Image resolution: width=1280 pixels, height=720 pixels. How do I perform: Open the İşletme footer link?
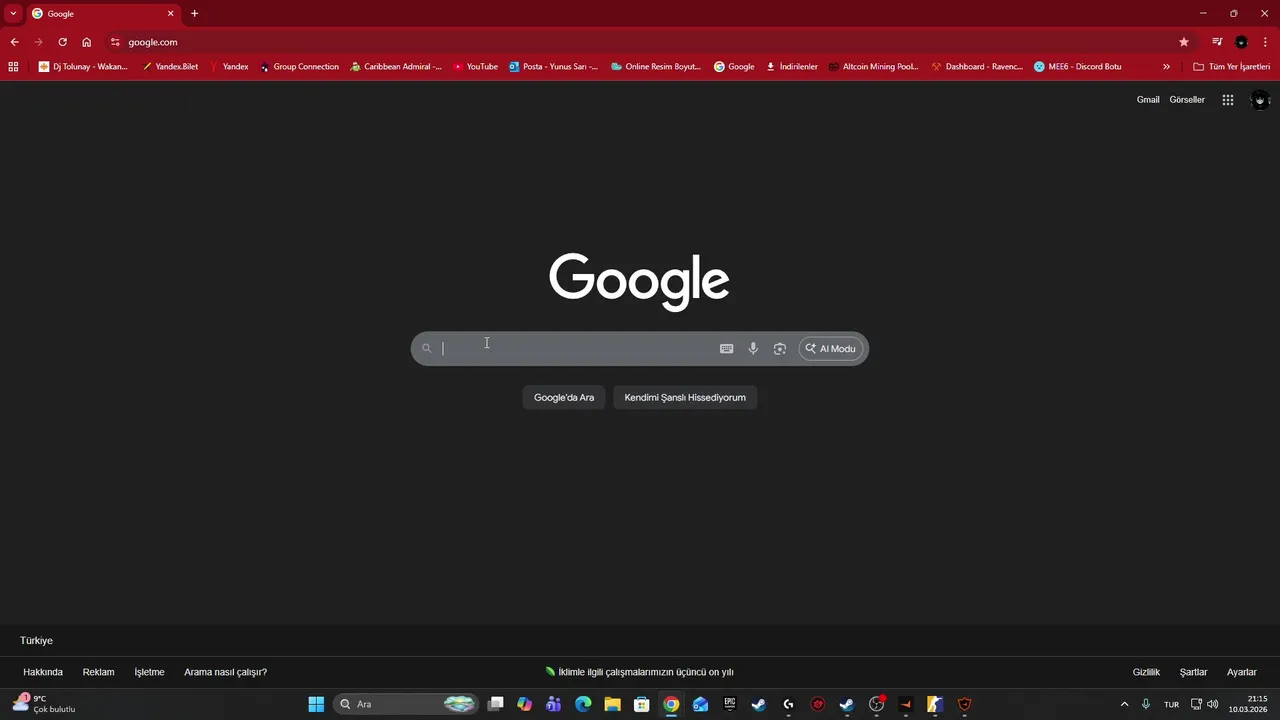(x=149, y=672)
